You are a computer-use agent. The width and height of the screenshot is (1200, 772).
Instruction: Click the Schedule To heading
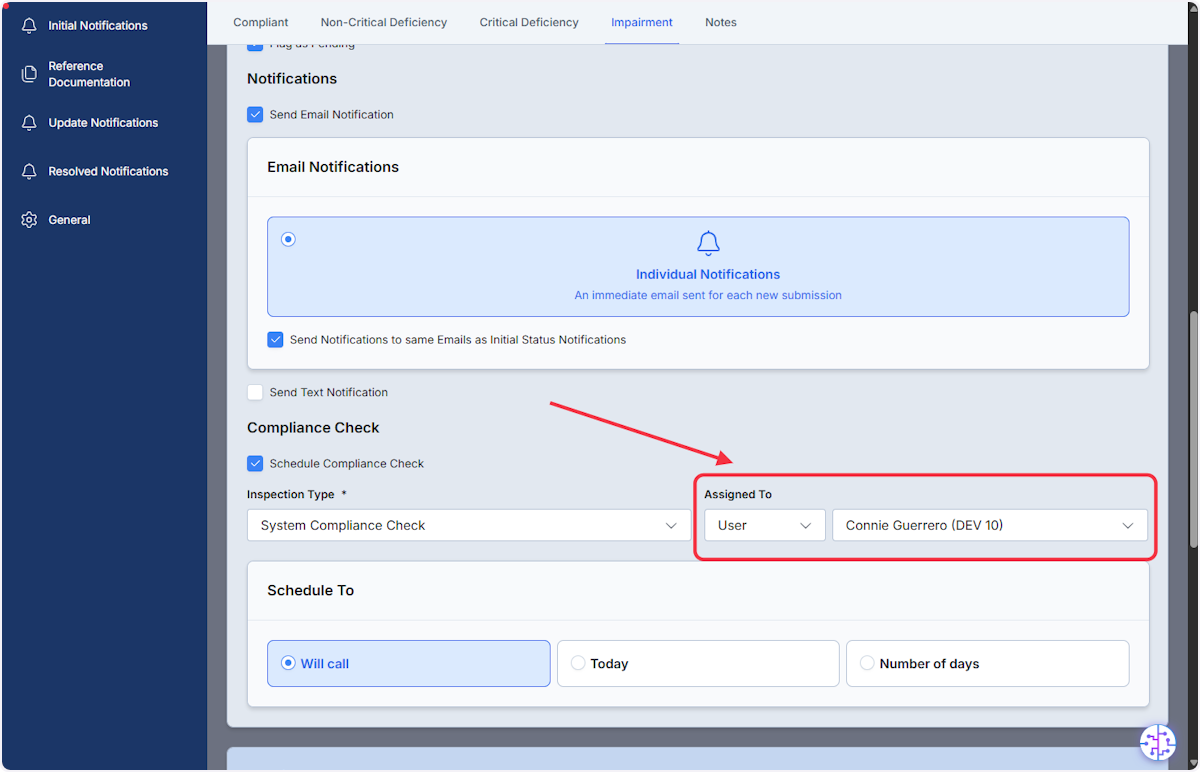point(310,591)
